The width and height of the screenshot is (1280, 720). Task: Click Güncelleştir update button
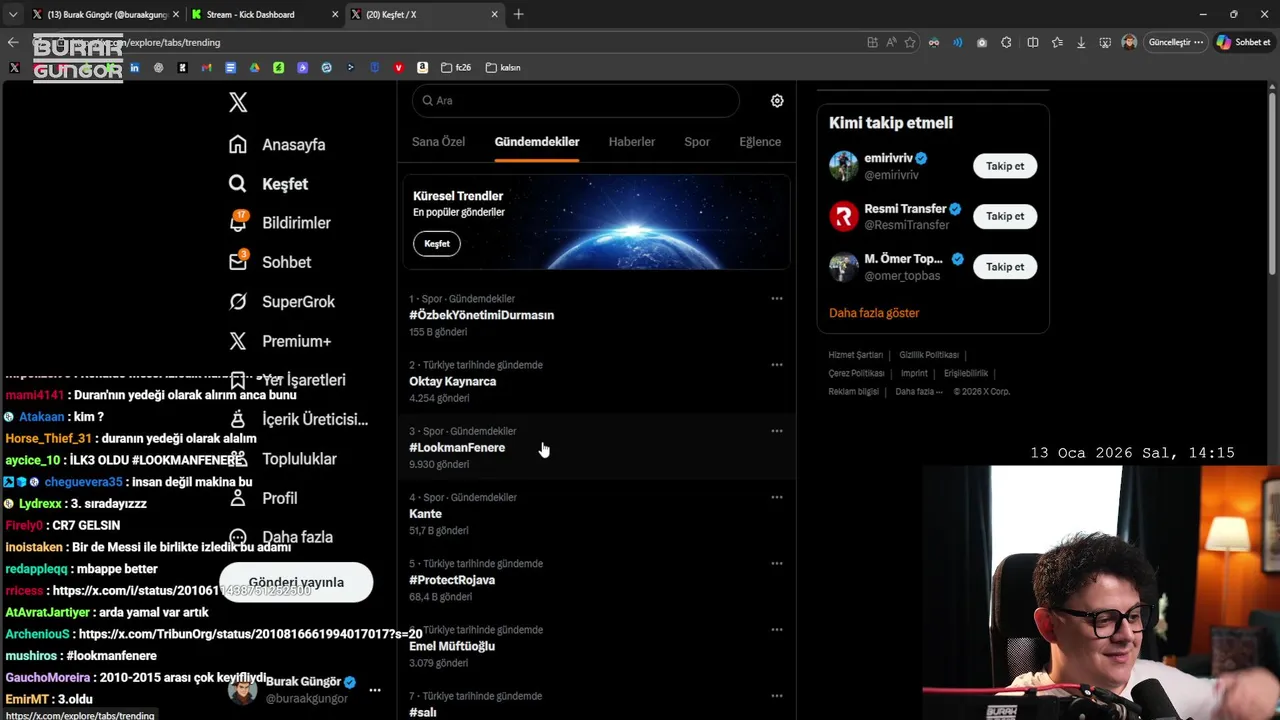(x=1175, y=42)
